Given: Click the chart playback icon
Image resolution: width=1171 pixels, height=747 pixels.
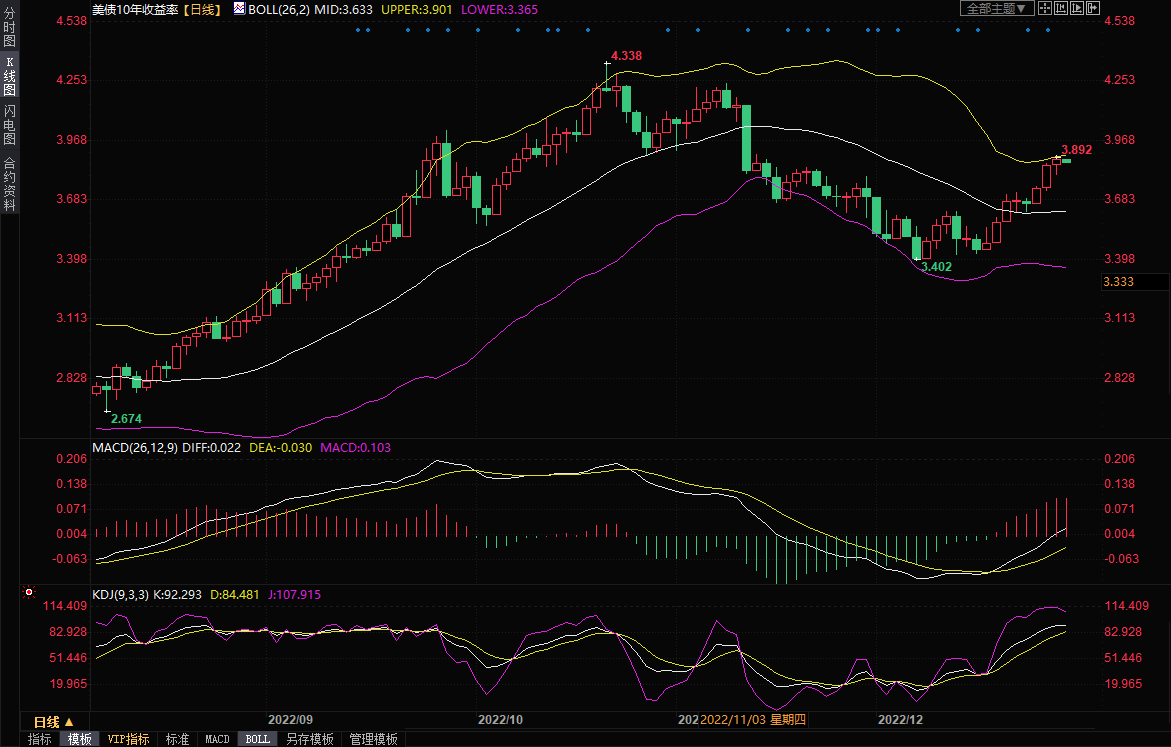Looking at the screenshot, I should click(x=1076, y=9).
